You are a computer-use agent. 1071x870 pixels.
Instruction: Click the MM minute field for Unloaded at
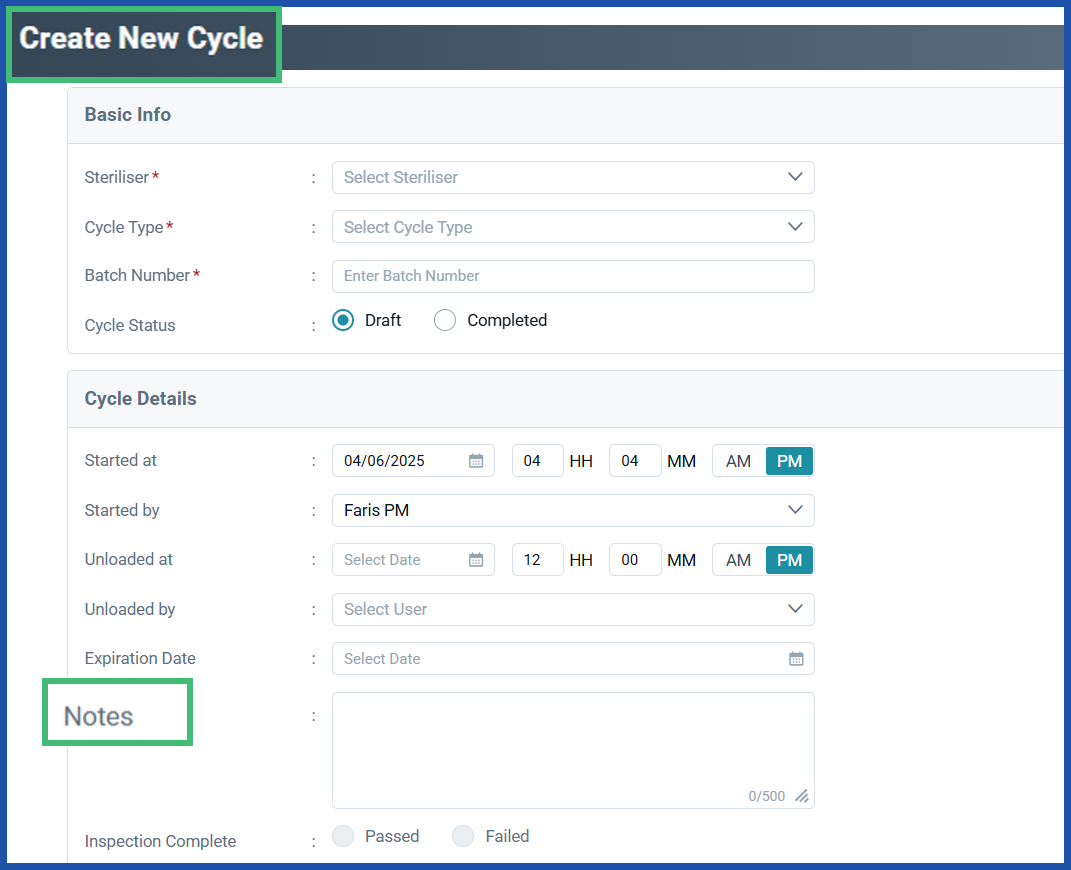[x=634, y=559]
